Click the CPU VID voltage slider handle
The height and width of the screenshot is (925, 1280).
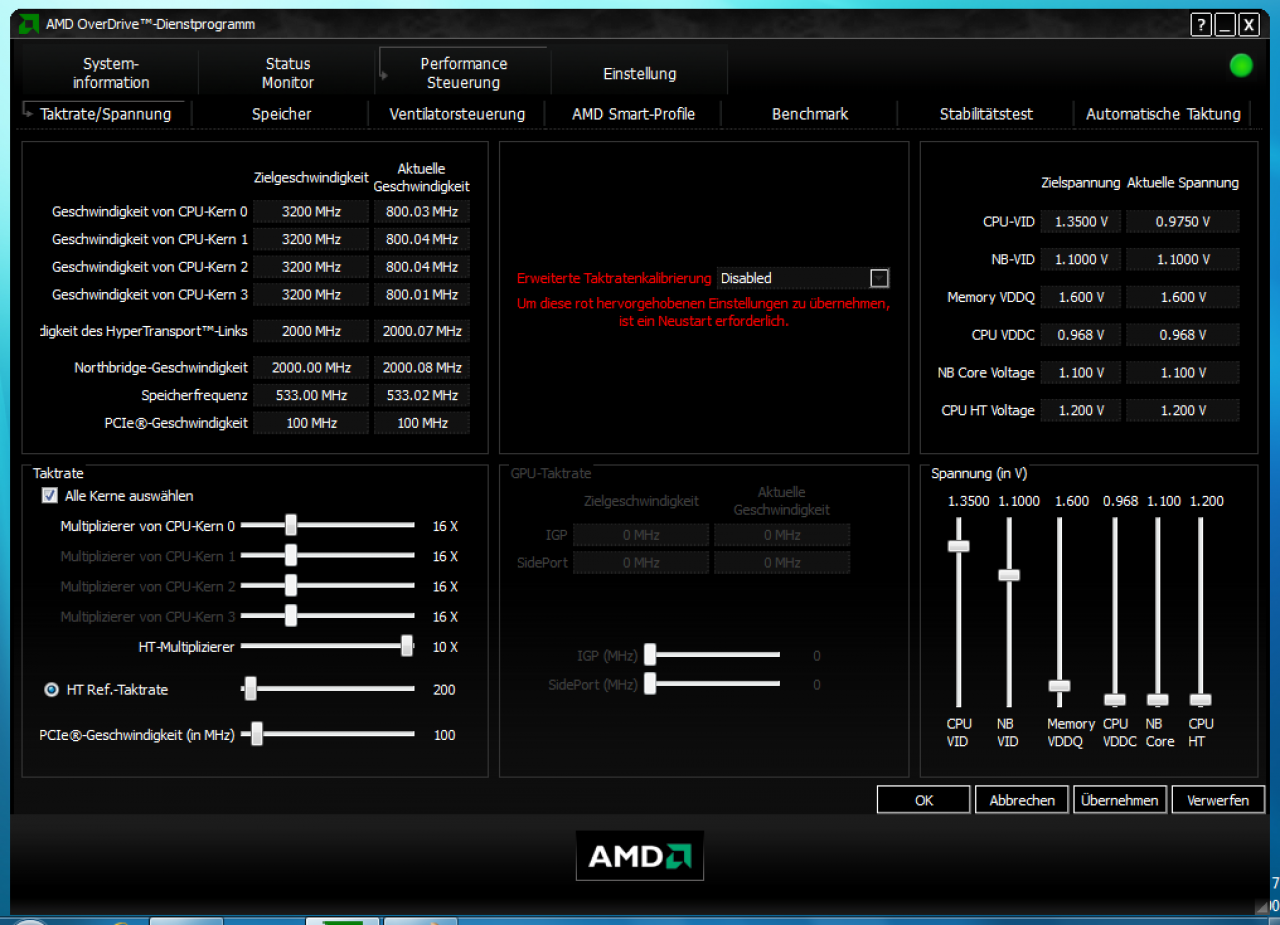tap(959, 546)
